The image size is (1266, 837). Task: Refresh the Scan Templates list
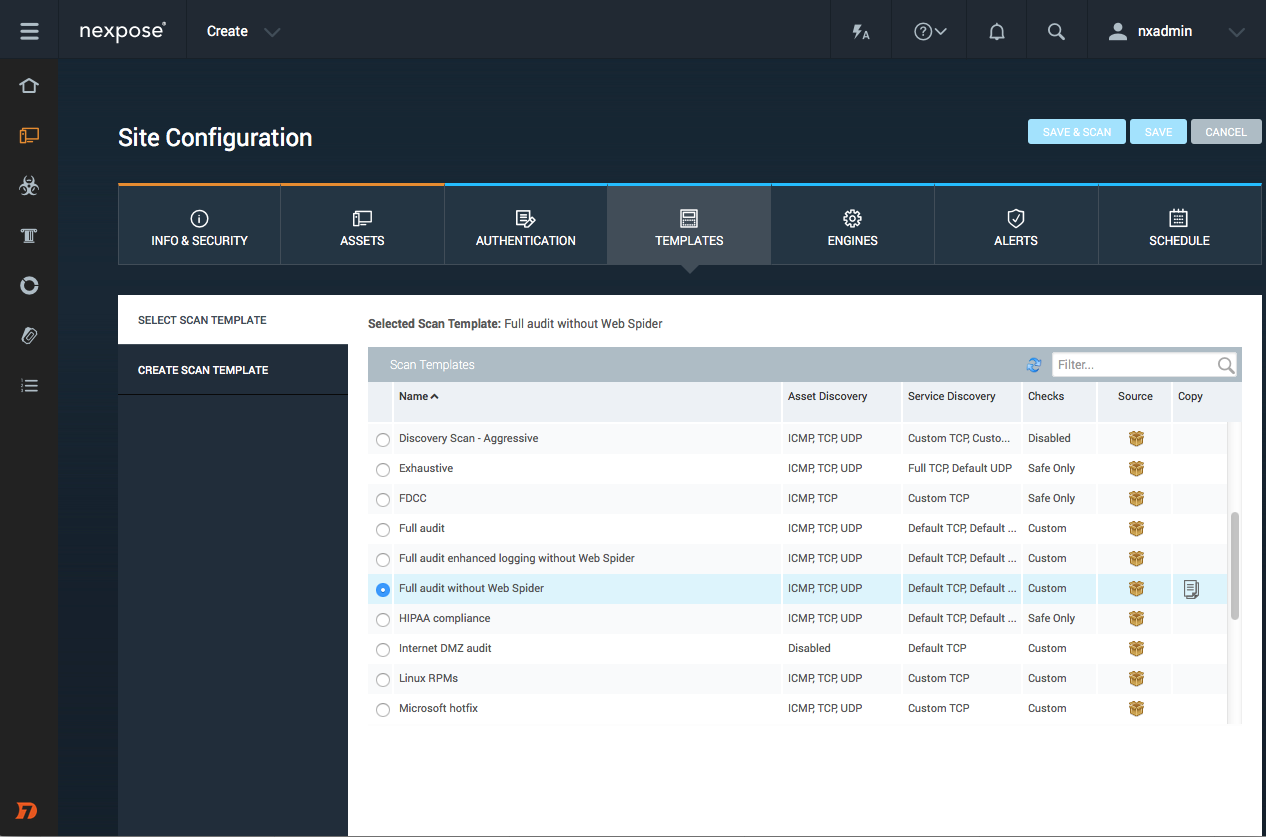[1034, 365]
